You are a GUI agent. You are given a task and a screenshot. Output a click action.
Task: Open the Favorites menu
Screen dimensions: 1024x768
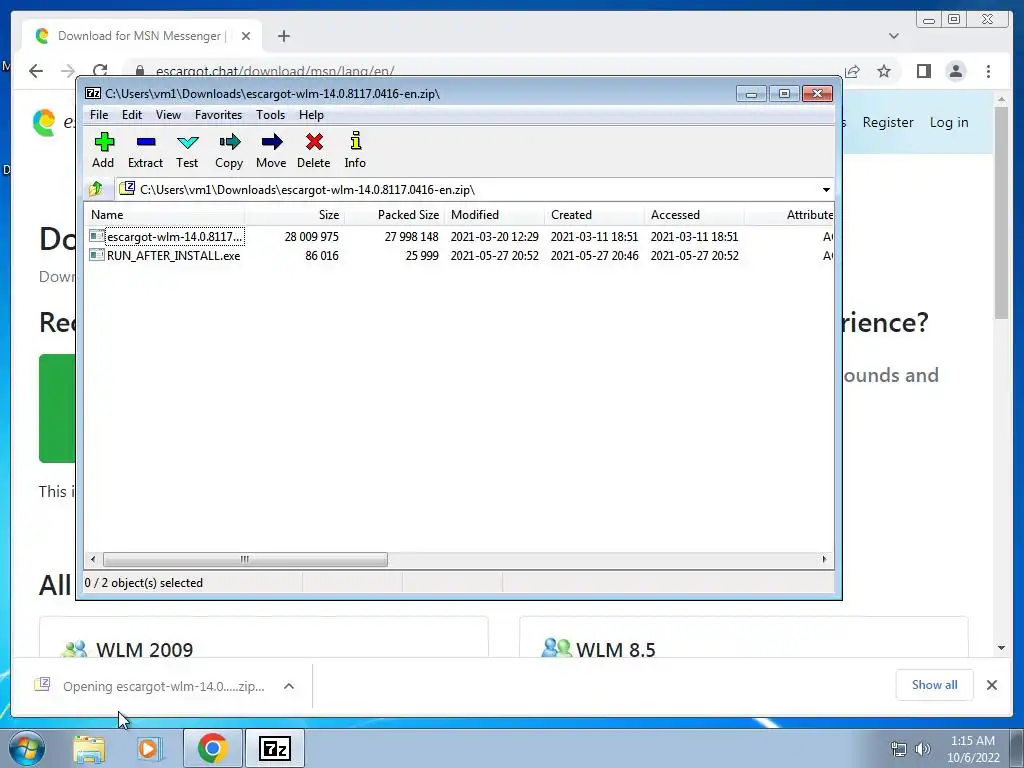tap(218, 115)
